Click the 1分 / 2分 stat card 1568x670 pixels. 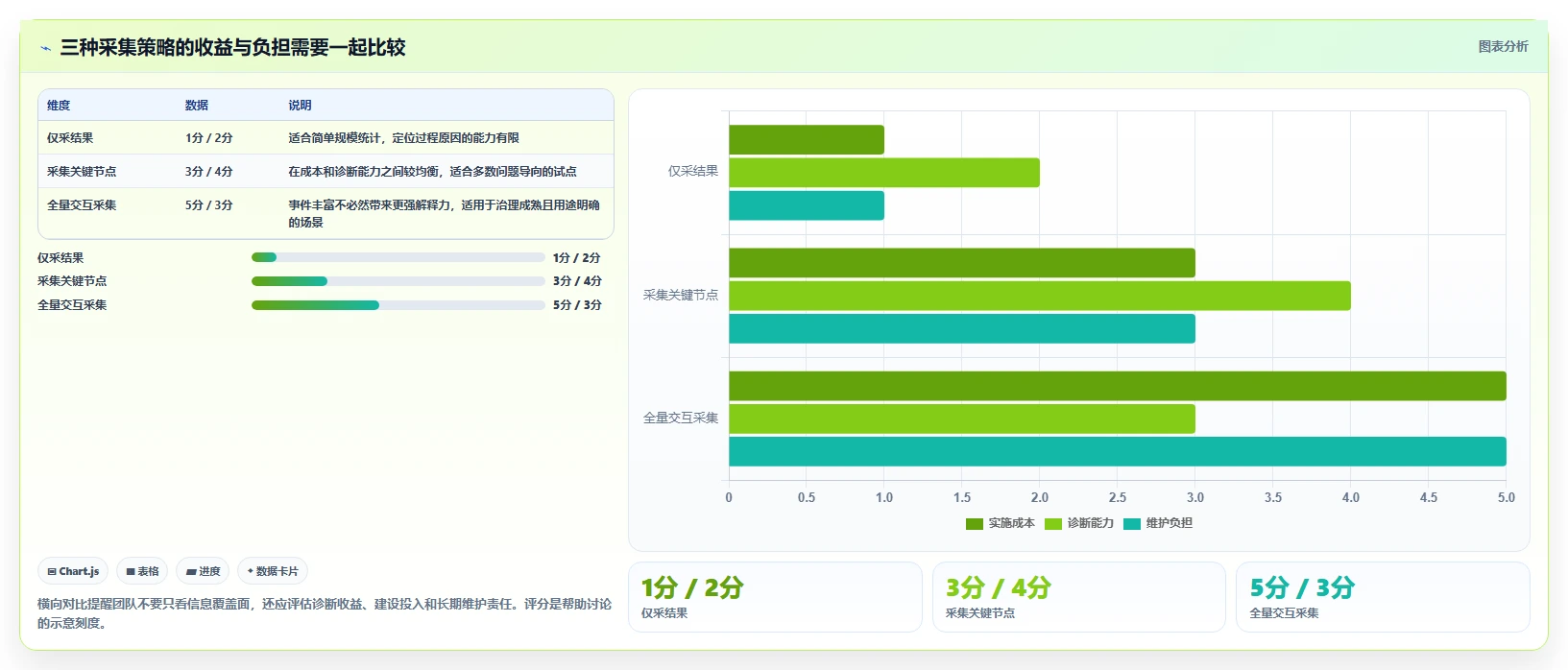775,597
